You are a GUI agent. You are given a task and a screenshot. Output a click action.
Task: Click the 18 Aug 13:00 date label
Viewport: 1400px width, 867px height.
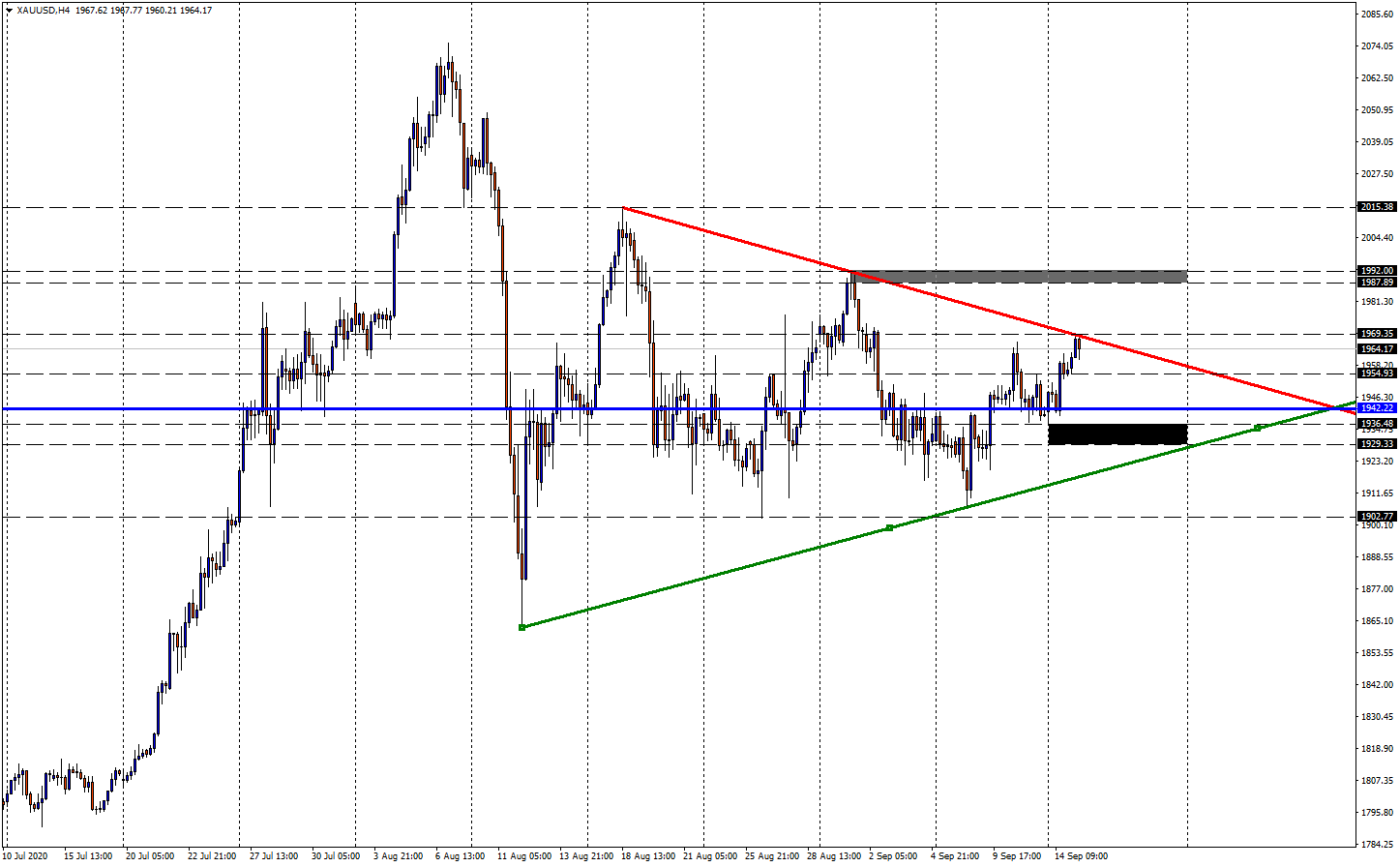[650, 856]
